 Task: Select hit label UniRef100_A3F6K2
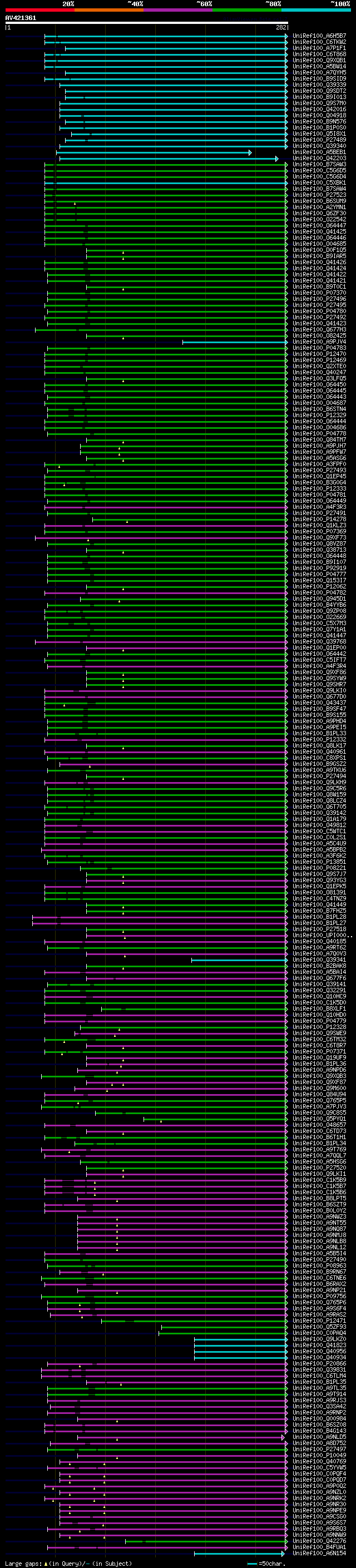pos(319,855)
